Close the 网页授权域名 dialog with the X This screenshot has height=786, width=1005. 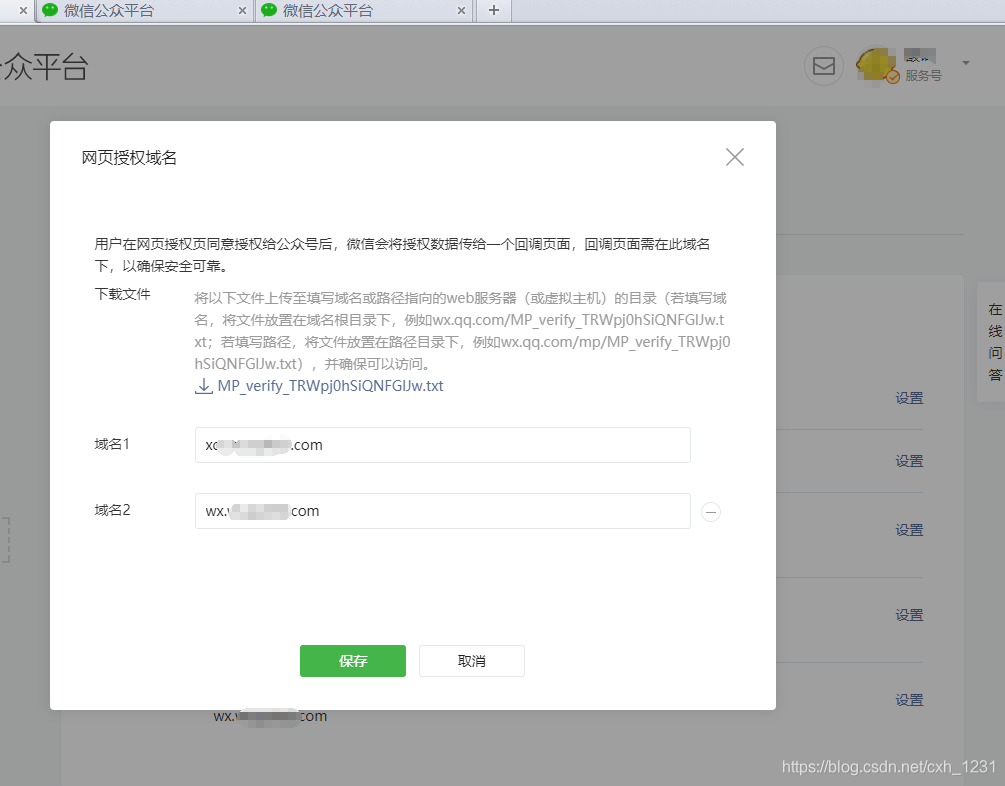(735, 157)
